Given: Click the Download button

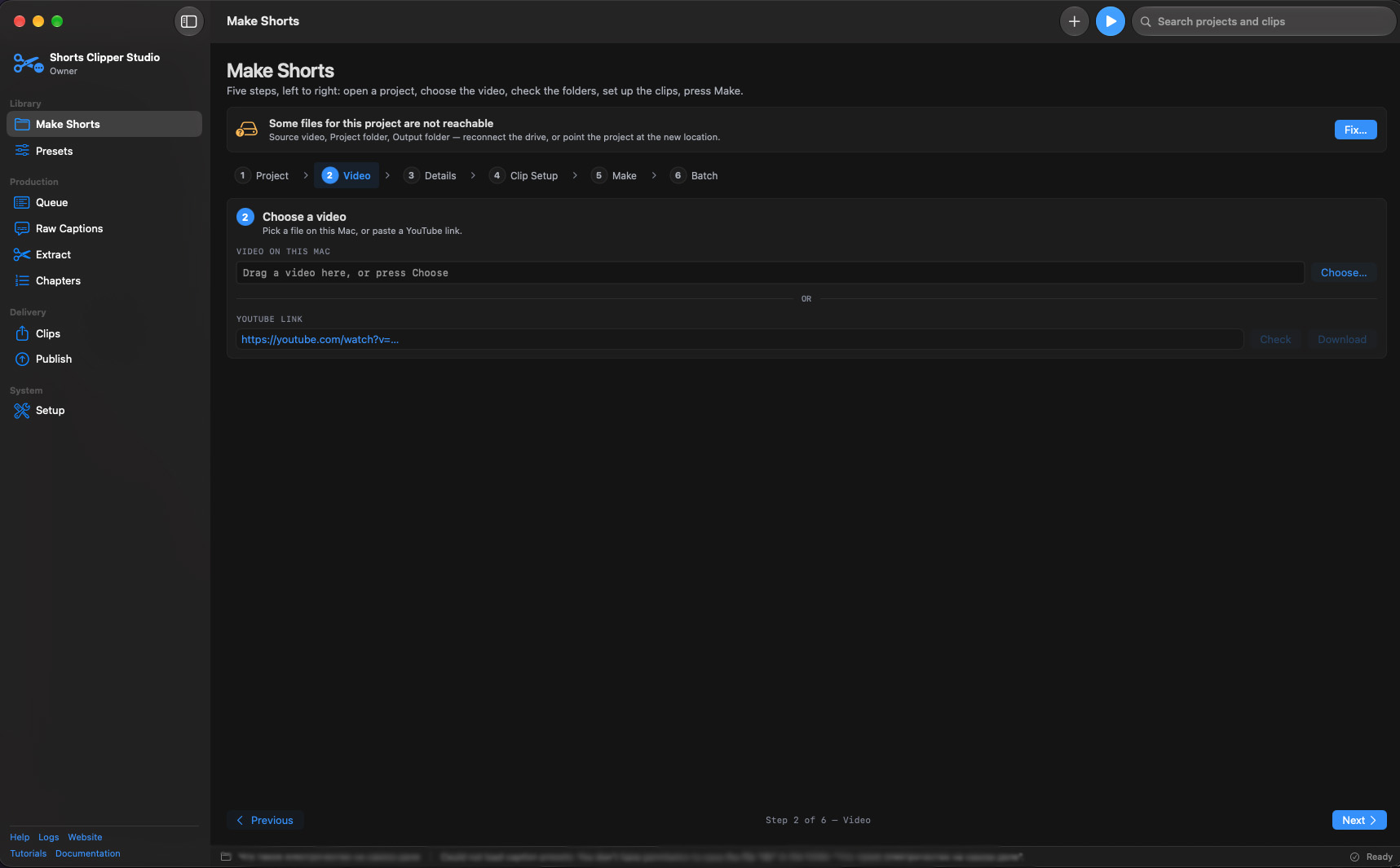Looking at the screenshot, I should pos(1342,340).
